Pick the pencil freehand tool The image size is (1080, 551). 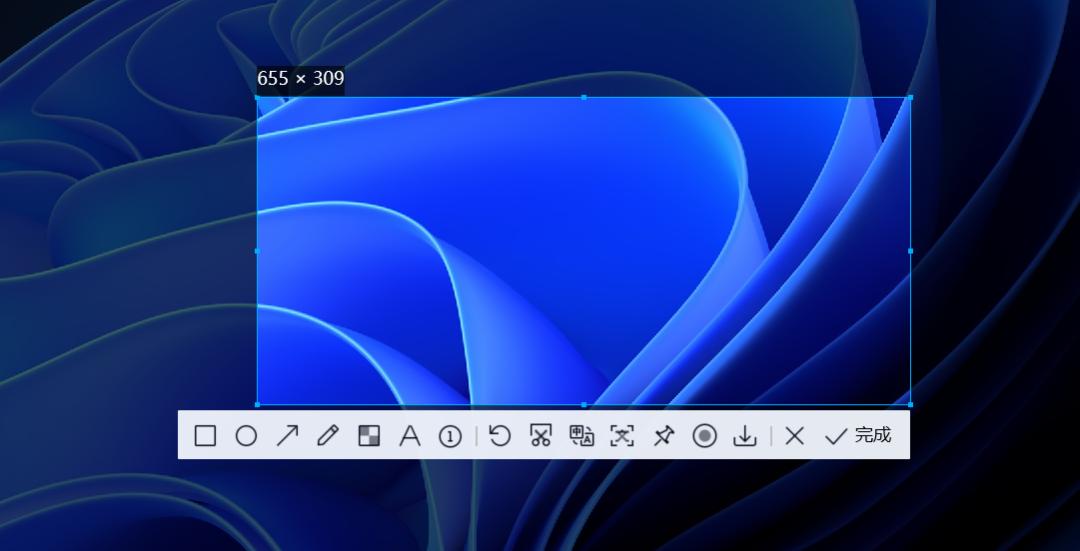328,436
